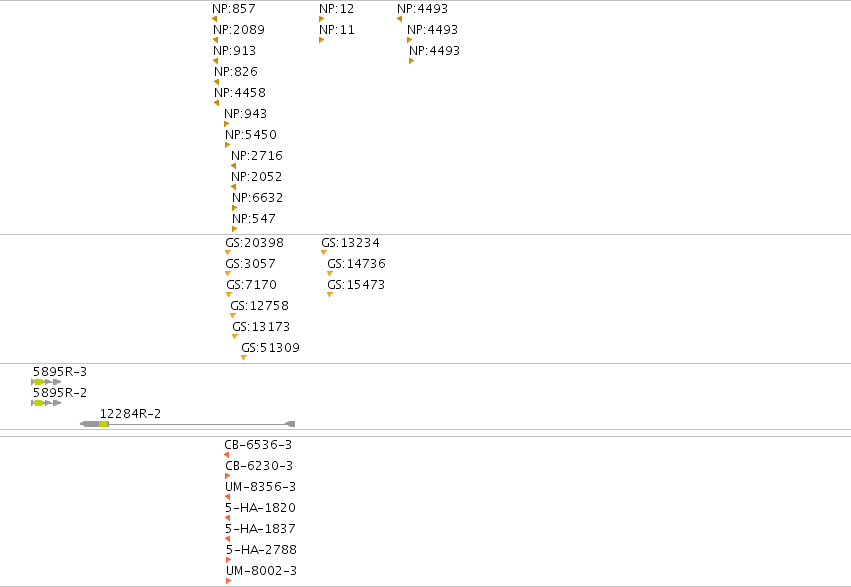Click the marker beneath NP:4458
851x587 pixels.
tap(217, 103)
